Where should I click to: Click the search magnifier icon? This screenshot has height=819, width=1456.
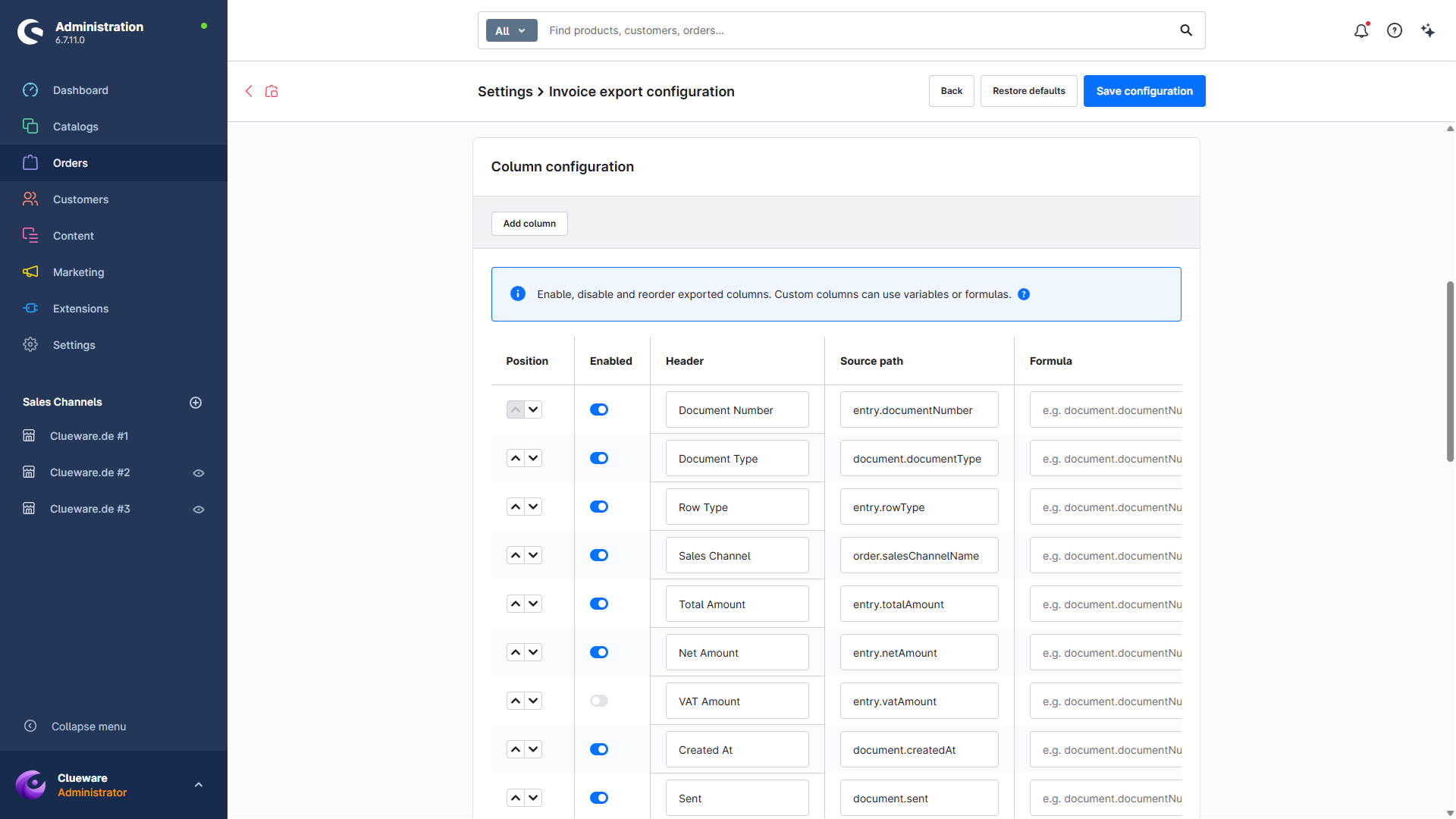[x=1186, y=30]
